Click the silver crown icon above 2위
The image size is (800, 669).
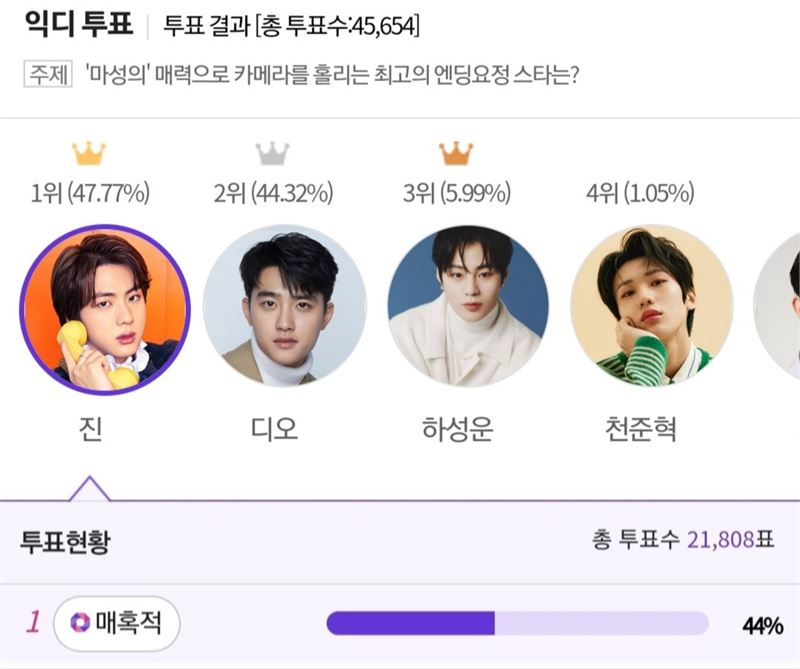click(272, 153)
